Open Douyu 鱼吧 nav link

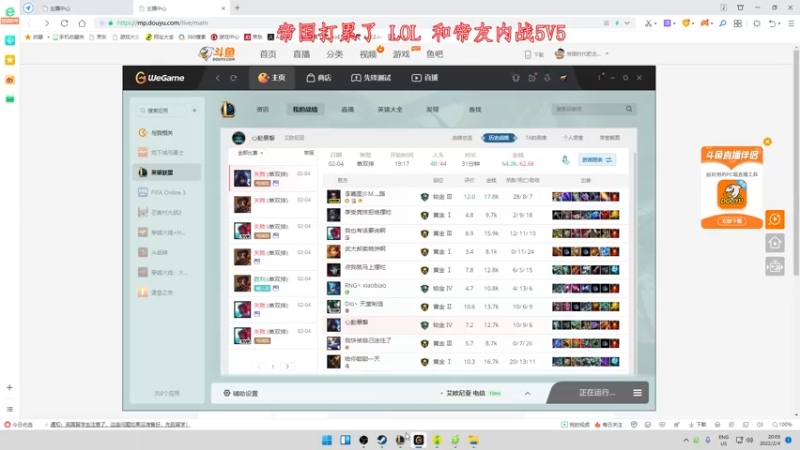pyautogui.click(x=435, y=54)
